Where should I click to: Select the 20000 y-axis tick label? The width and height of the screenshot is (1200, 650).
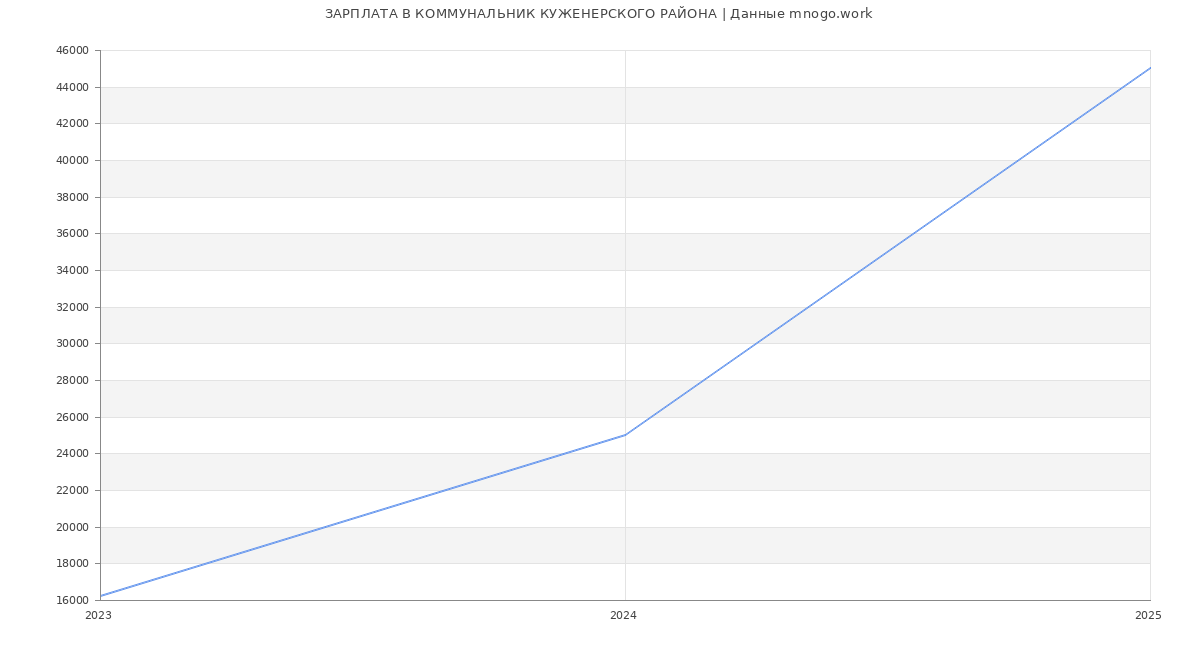pos(72,528)
